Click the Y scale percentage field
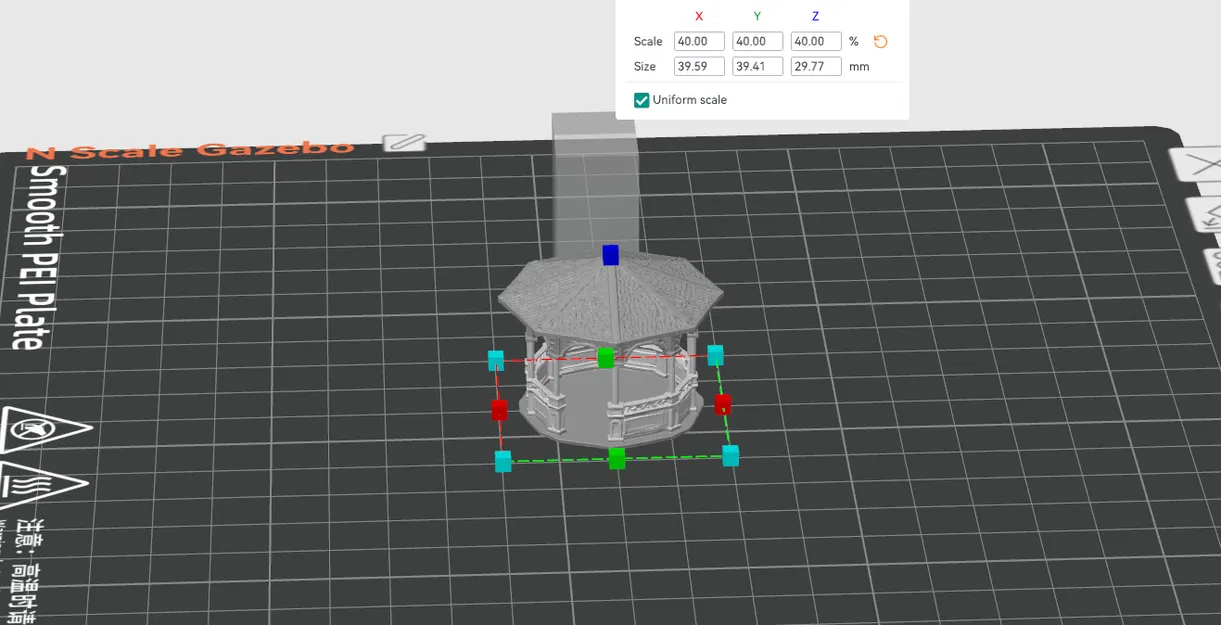 coord(756,41)
